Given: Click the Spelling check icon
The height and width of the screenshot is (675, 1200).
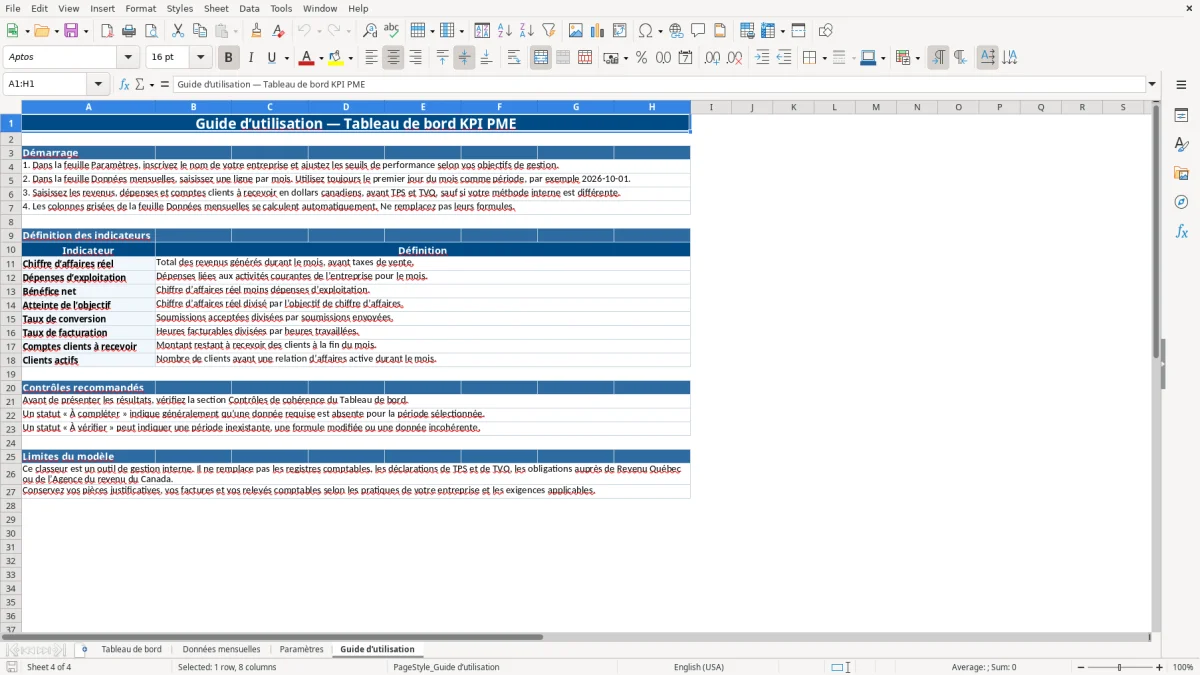Looking at the screenshot, I should [391, 31].
